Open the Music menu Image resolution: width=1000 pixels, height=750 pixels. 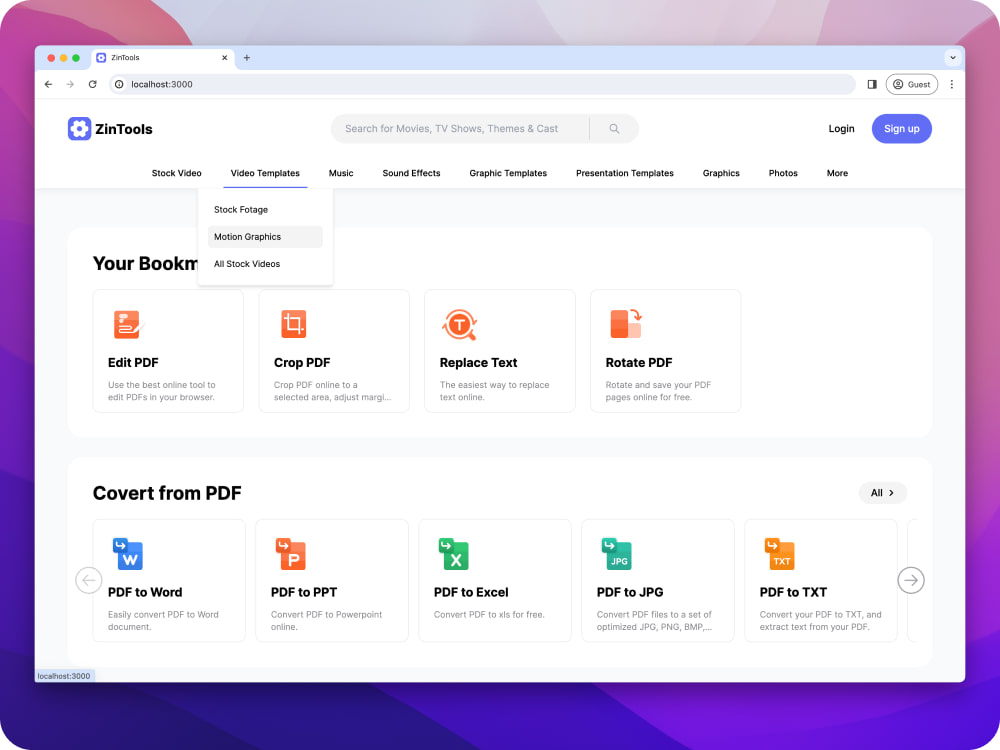[341, 173]
